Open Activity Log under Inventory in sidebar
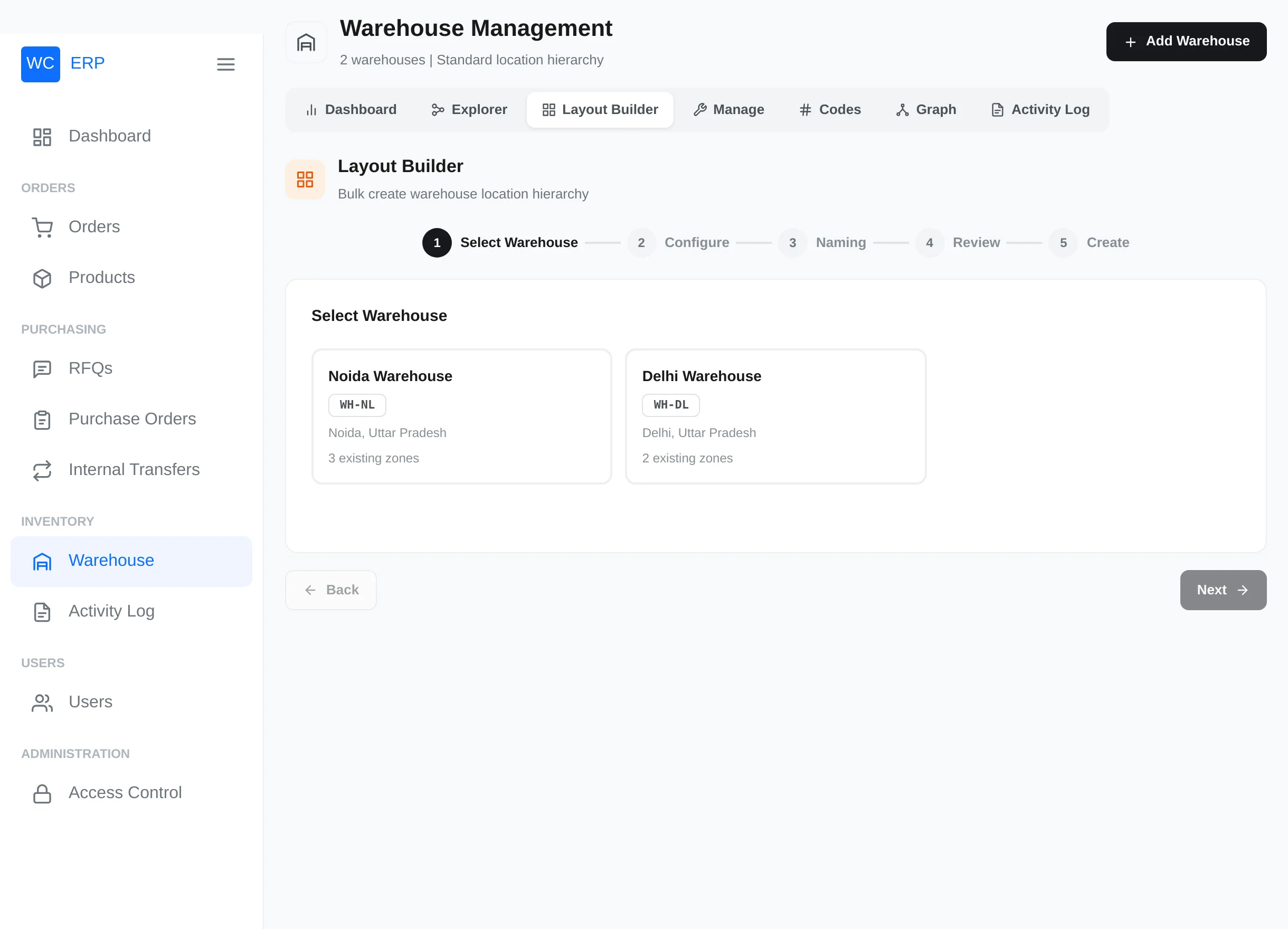This screenshot has height=929, width=1288. pyautogui.click(x=131, y=612)
